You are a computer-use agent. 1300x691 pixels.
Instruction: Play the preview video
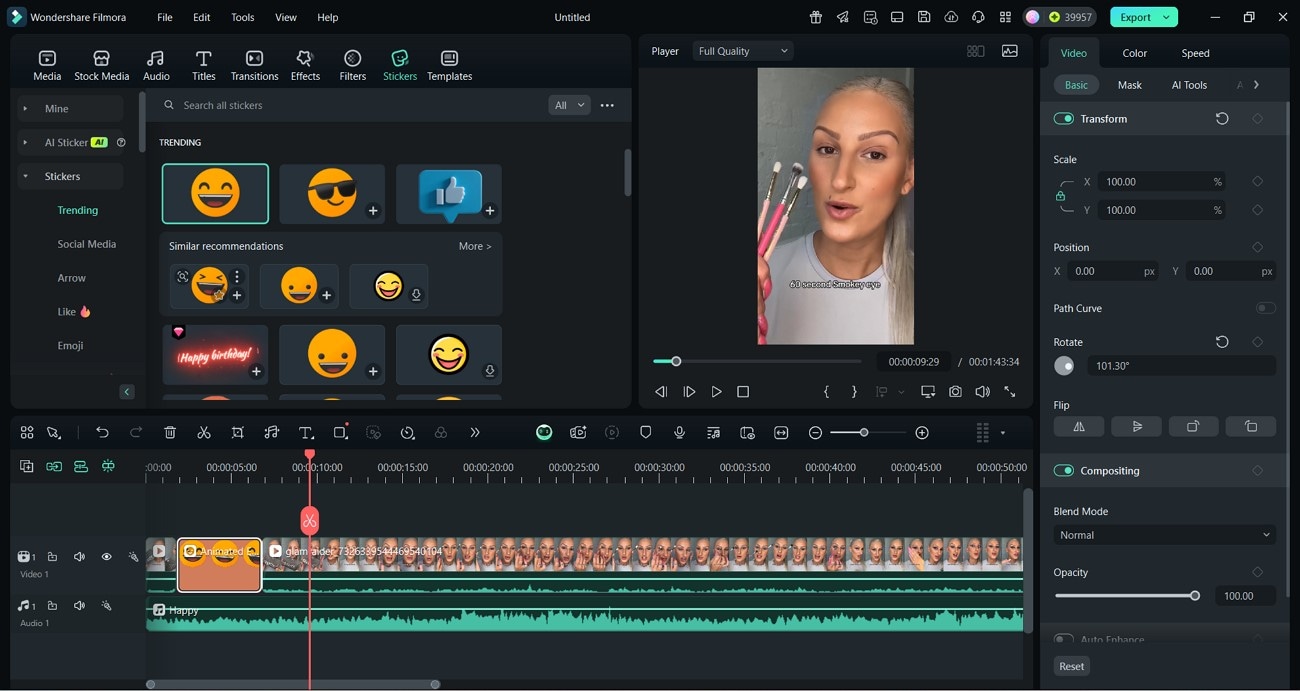tap(716, 392)
